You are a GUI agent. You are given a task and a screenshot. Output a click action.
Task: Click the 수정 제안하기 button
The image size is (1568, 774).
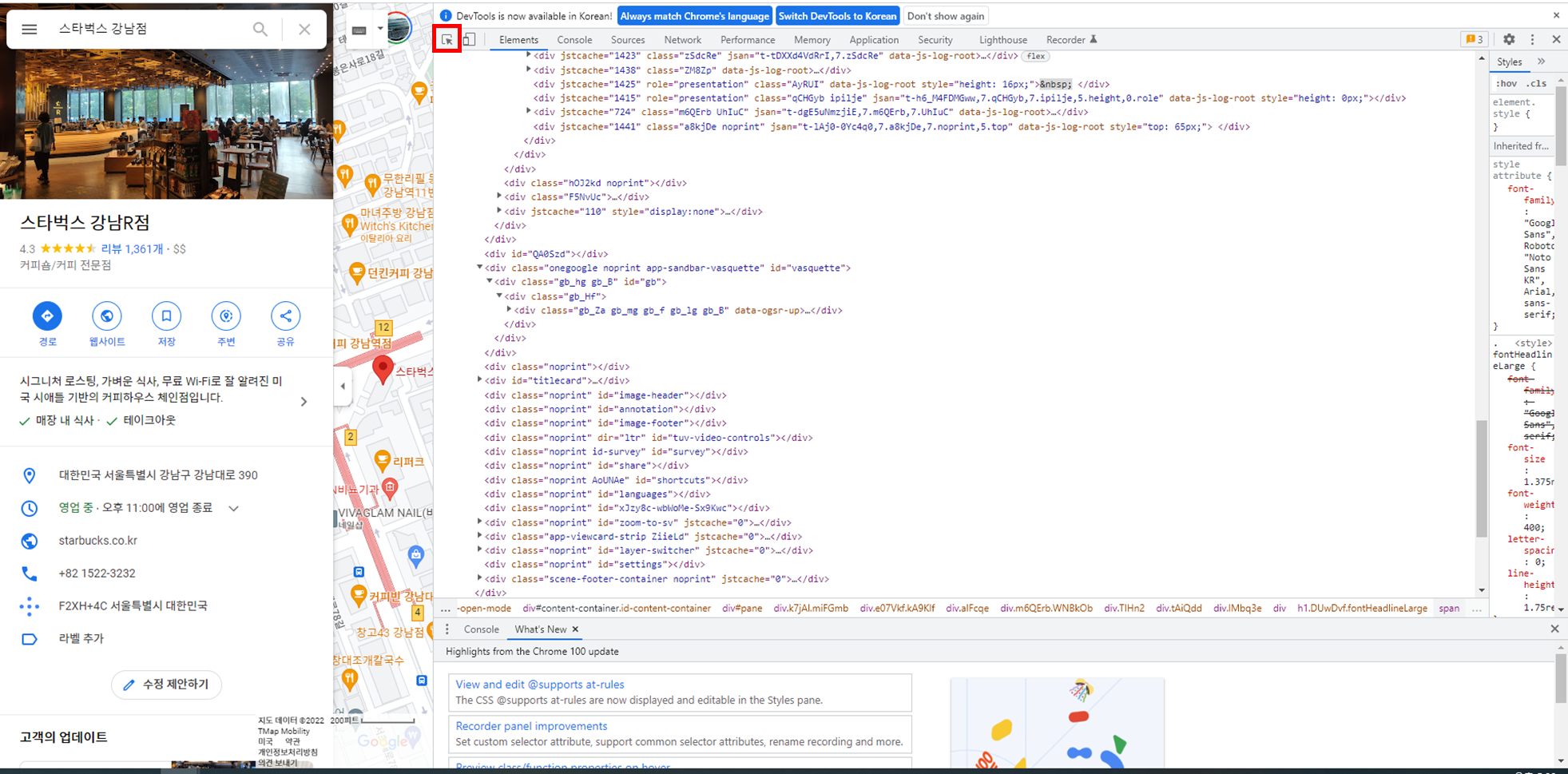point(166,685)
